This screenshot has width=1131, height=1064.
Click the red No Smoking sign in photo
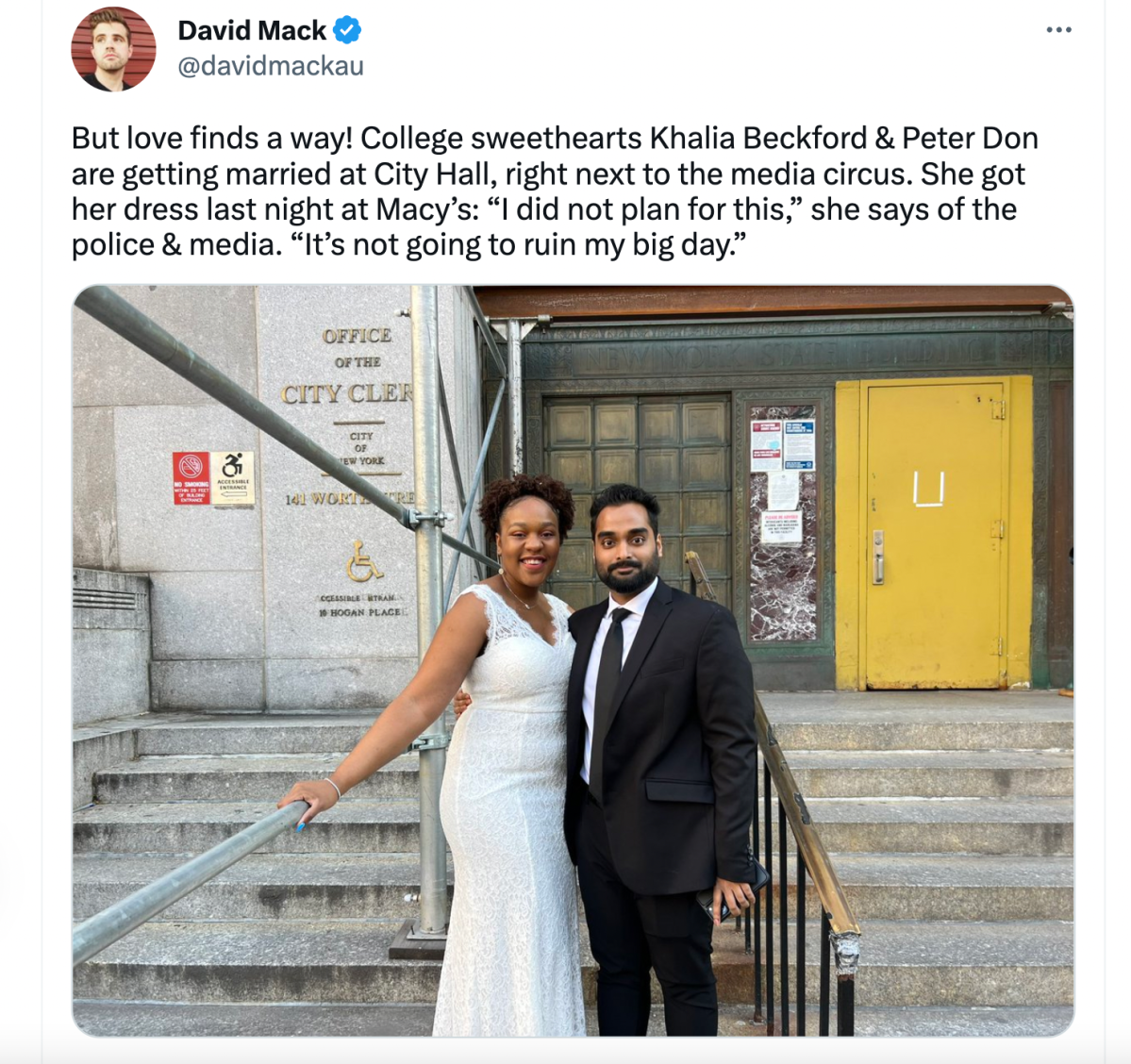click(191, 478)
